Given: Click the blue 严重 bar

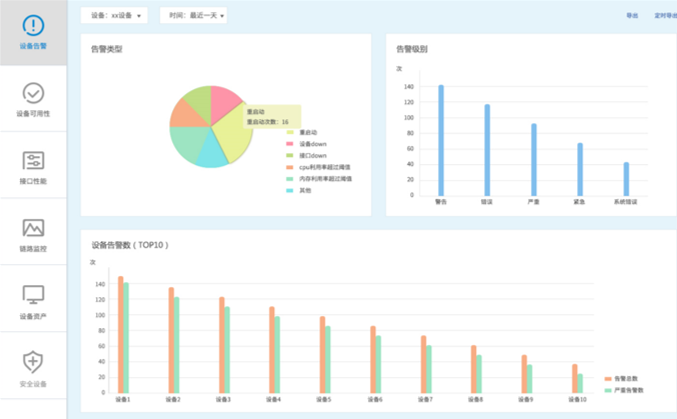Looking at the screenshot, I should [x=534, y=160].
